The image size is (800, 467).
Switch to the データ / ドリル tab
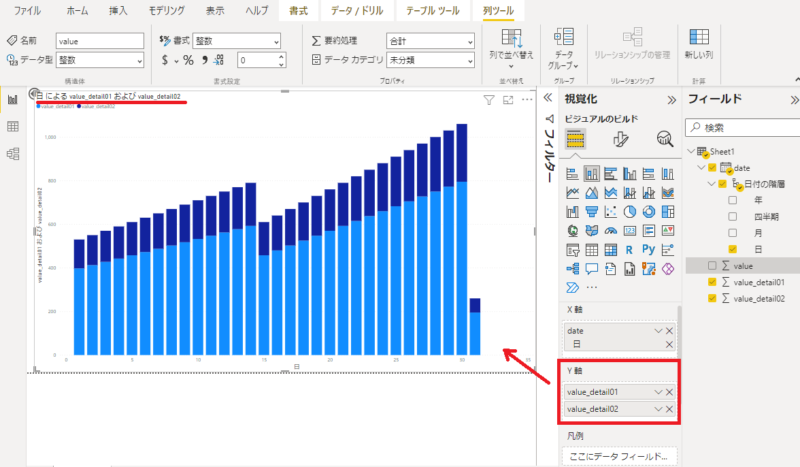click(357, 10)
